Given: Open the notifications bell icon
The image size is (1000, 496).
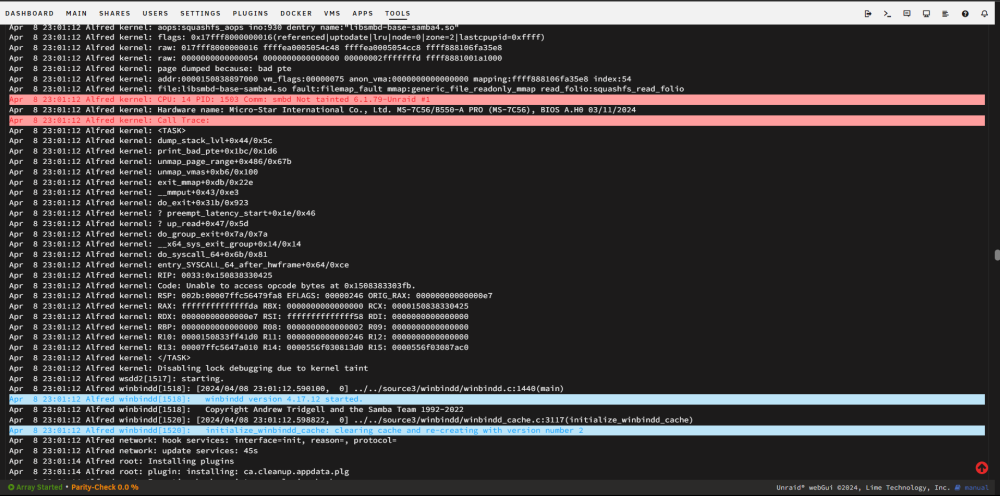Looking at the screenshot, I should (985, 13).
